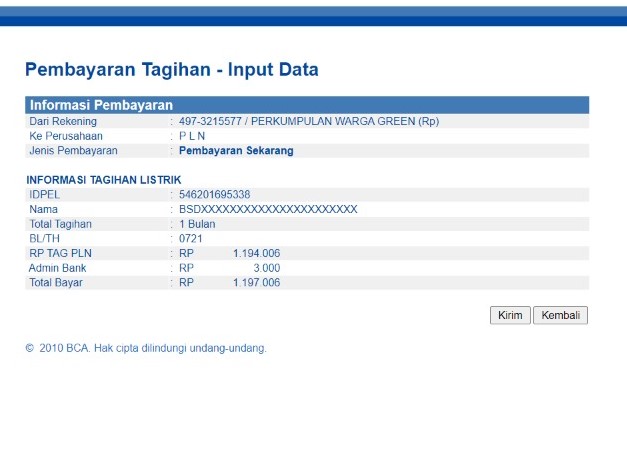Select the Informasi Pembayaran section header
Image resolution: width=627 pixels, height=464 pixels.
tap(101, 105)
